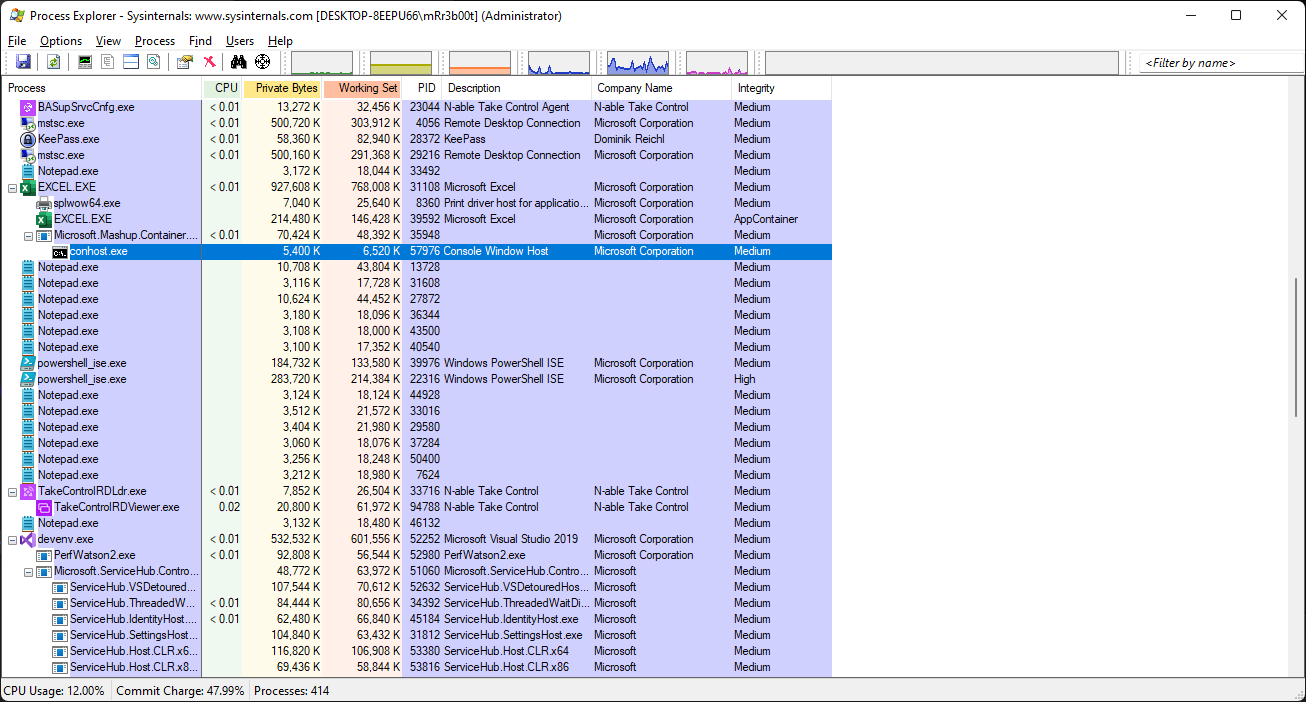Viewport: 1306px width, 702px height.
Task: Sort by the Working Set column header
Action: [362, 88]
